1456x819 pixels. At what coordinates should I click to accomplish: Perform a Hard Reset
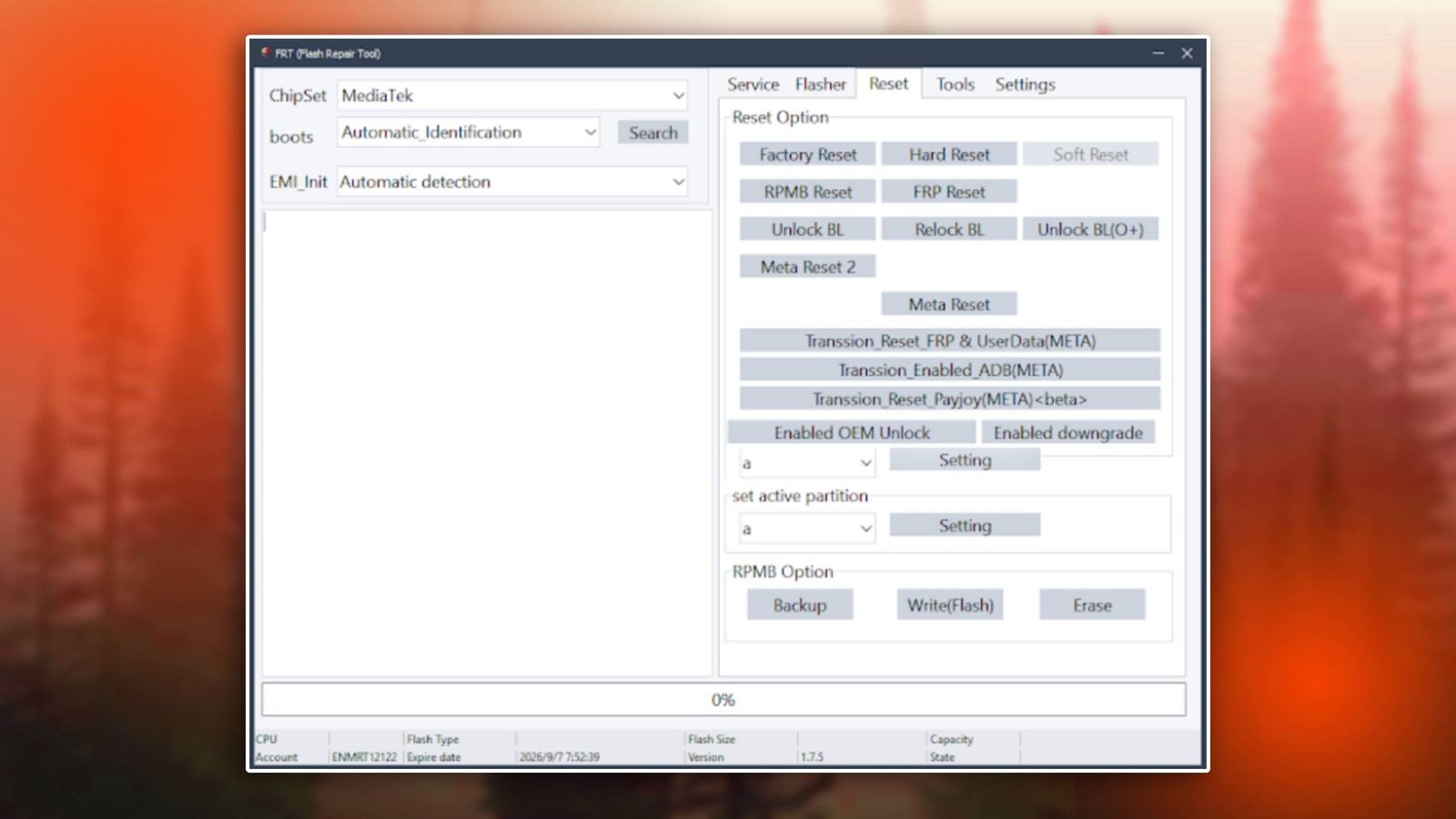[949, 154]
